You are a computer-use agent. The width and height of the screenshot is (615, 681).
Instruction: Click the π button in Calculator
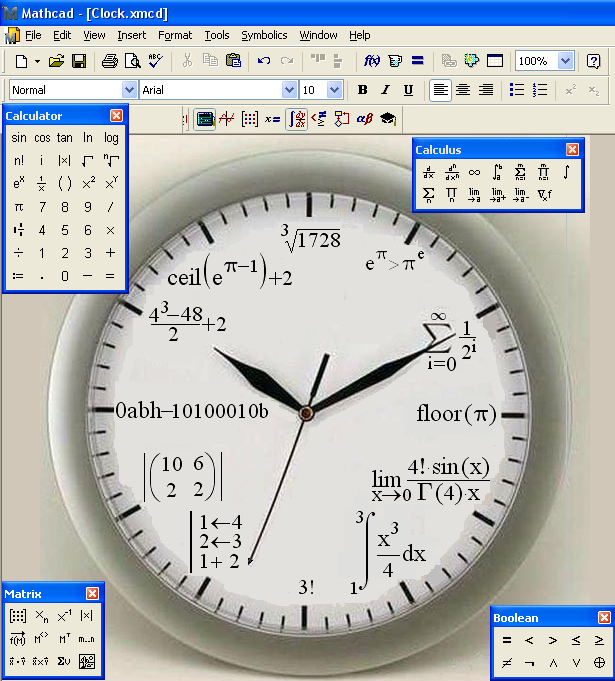coord(19,207)
